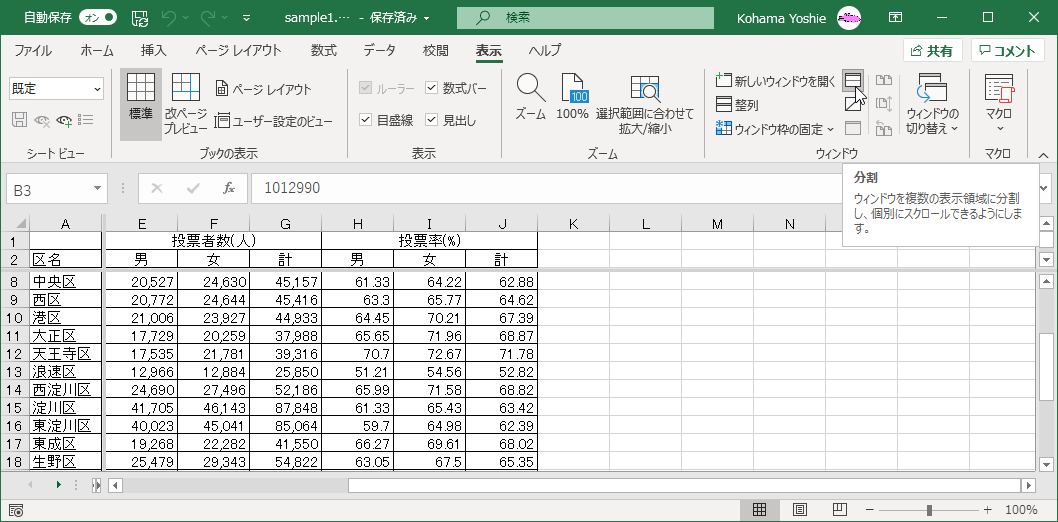Open the Redo history dropdown arrow

(x=225, y=18)
